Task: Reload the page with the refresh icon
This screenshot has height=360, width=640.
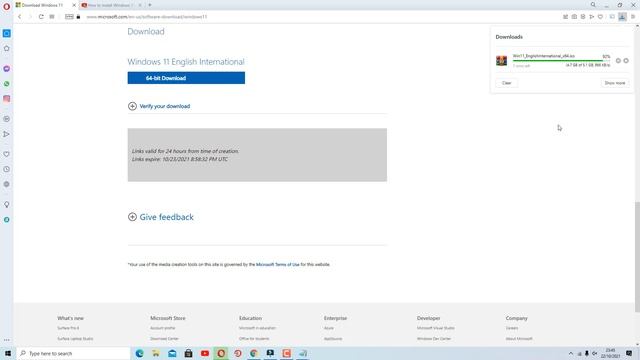Action: pos(41,17)
